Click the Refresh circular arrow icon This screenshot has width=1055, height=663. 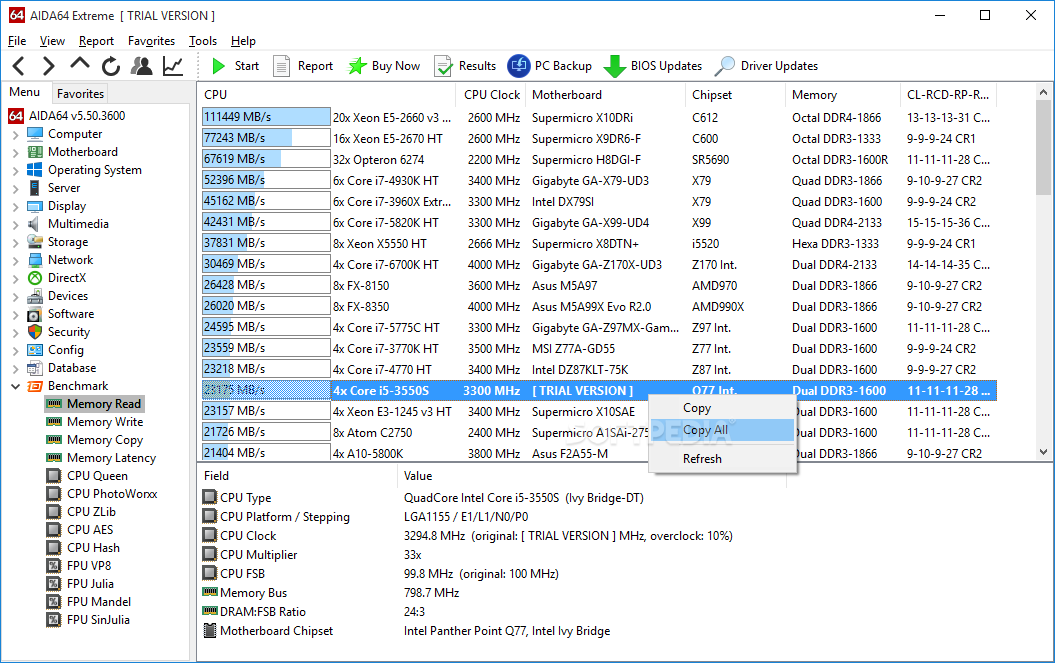click(111, 66)
